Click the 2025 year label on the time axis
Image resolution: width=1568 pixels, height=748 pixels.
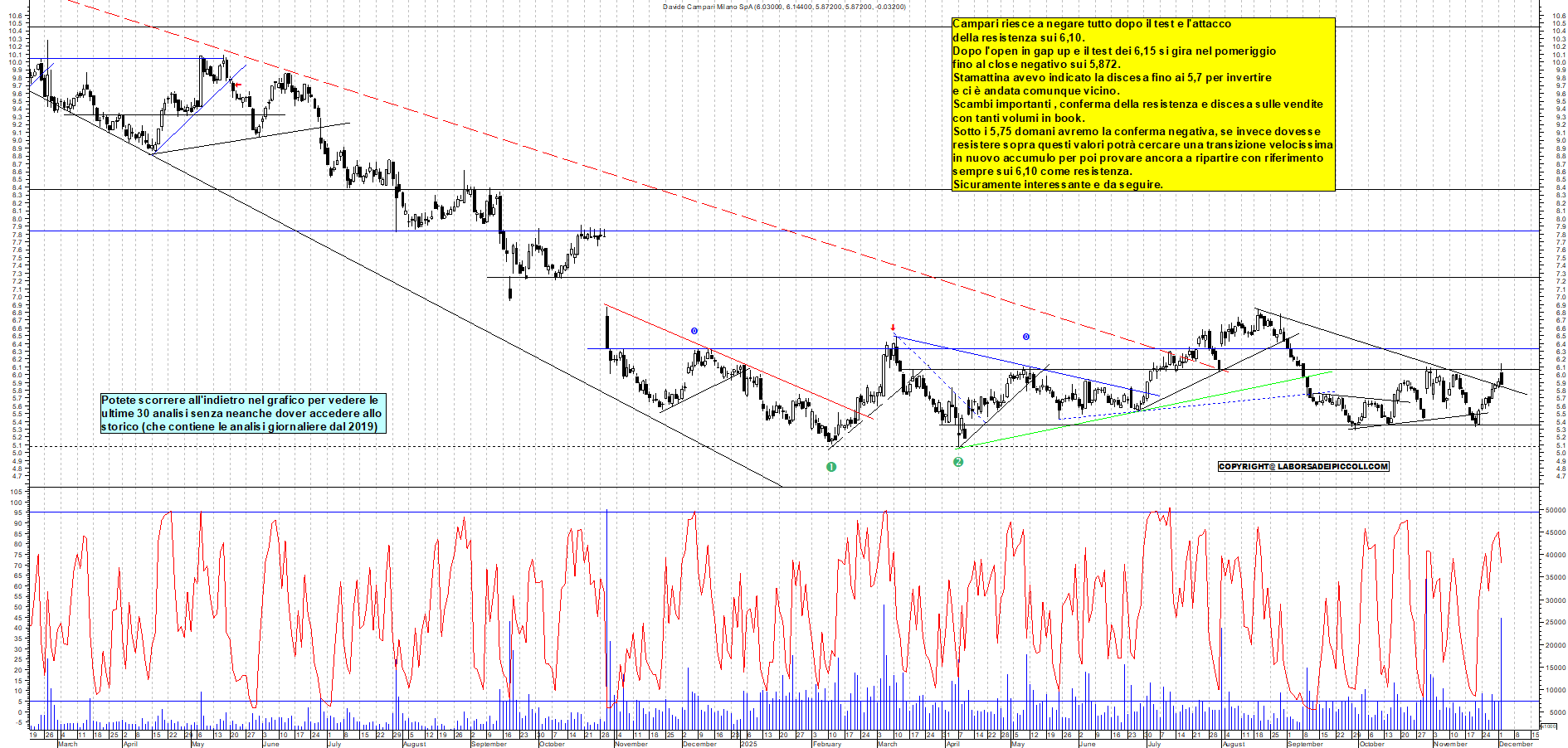click(749, 744)
